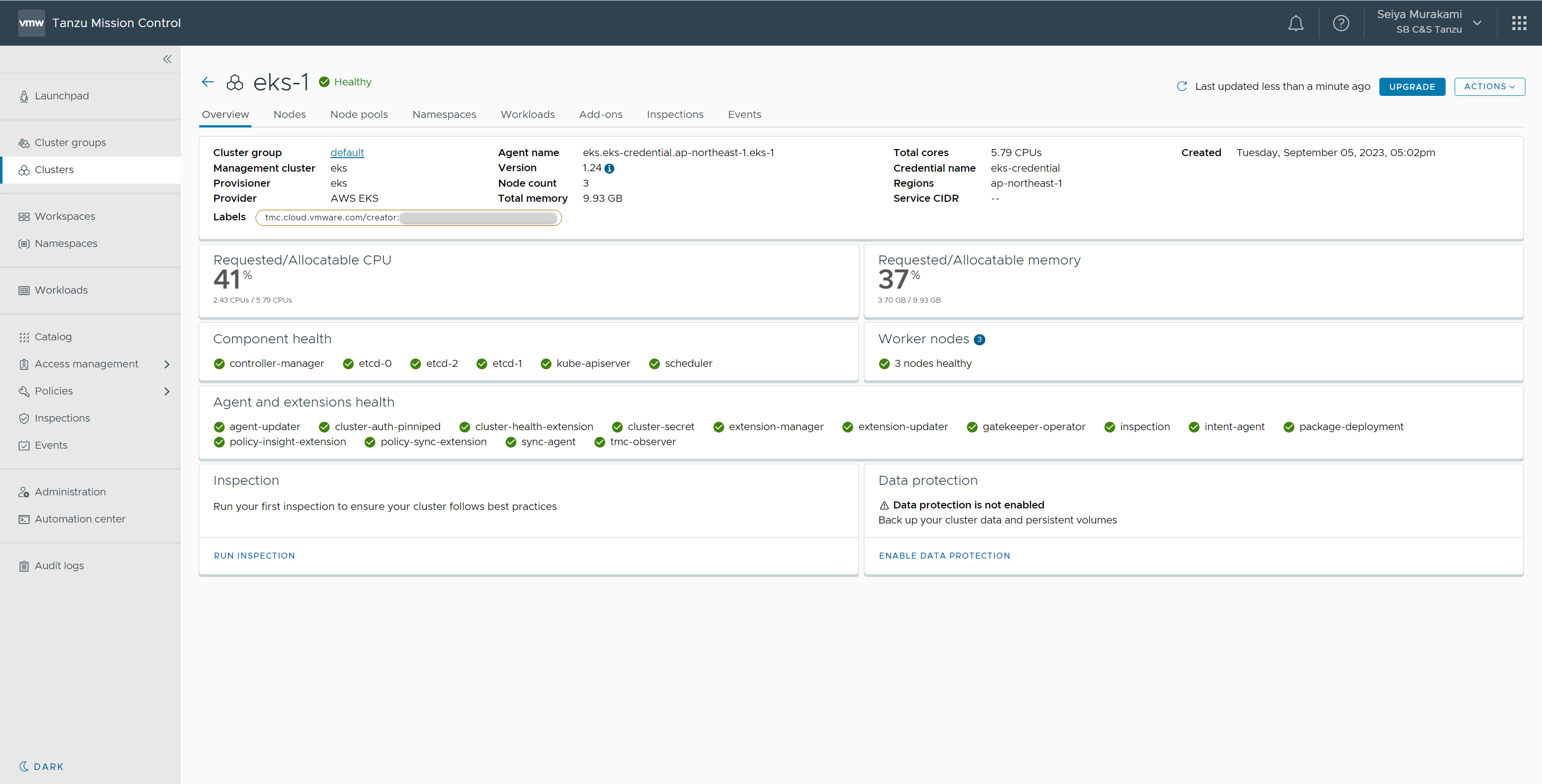The width and height of the screenshot is (1542, 784).
Task: Click the back arrow next to eks-1
Action: pos(208,82)
